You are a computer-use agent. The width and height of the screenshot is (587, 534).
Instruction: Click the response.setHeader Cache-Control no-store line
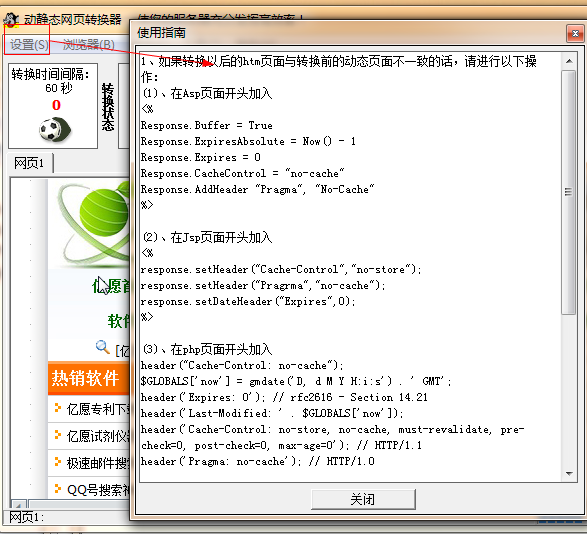[x=281, y=270]
